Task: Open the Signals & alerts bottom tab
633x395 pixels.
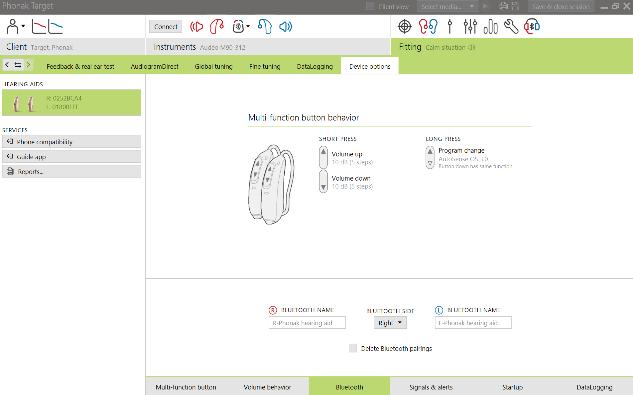Action: (x=431, y=387)
